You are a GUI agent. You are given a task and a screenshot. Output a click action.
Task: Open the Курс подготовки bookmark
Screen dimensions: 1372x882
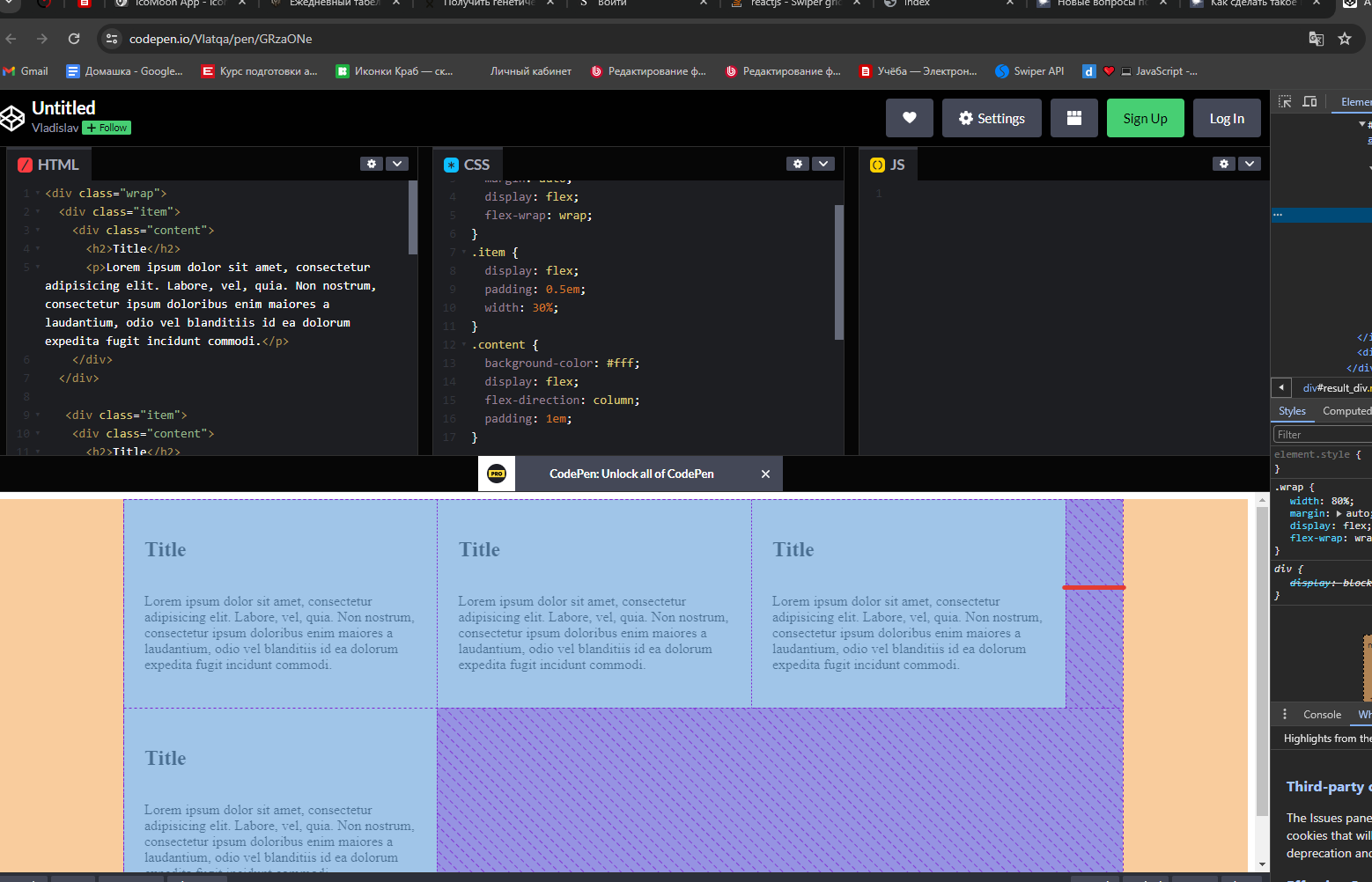[260, 71]
